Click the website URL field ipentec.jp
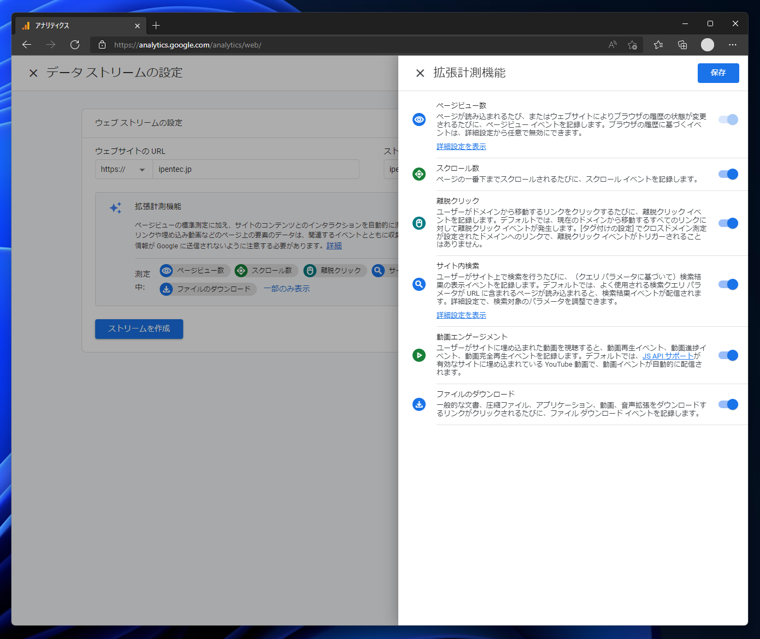Screen dimensions: 760x639 coord(255,169)
